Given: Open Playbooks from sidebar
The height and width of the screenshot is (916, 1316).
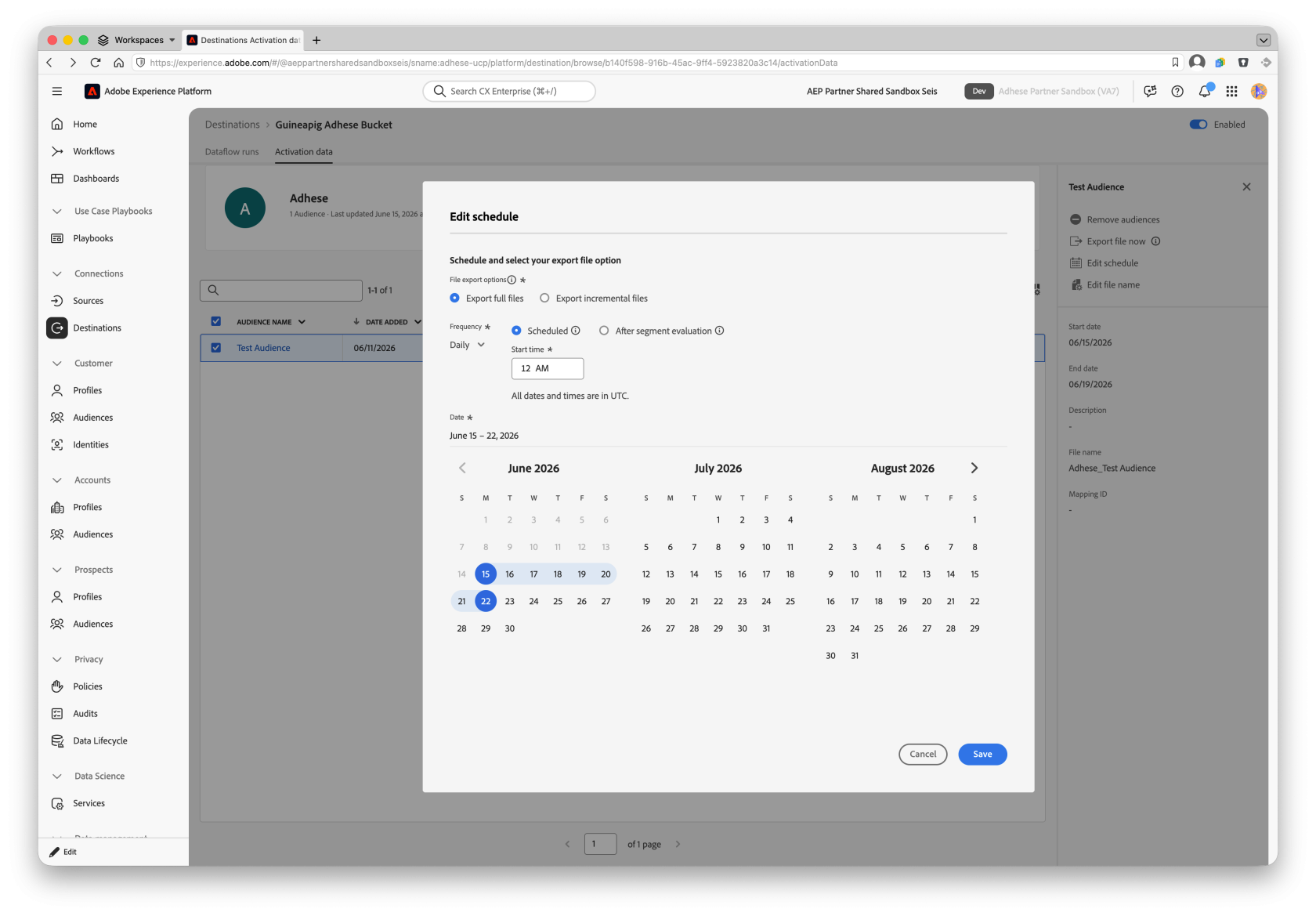Looking at the screenshot, I should point(92,238).
